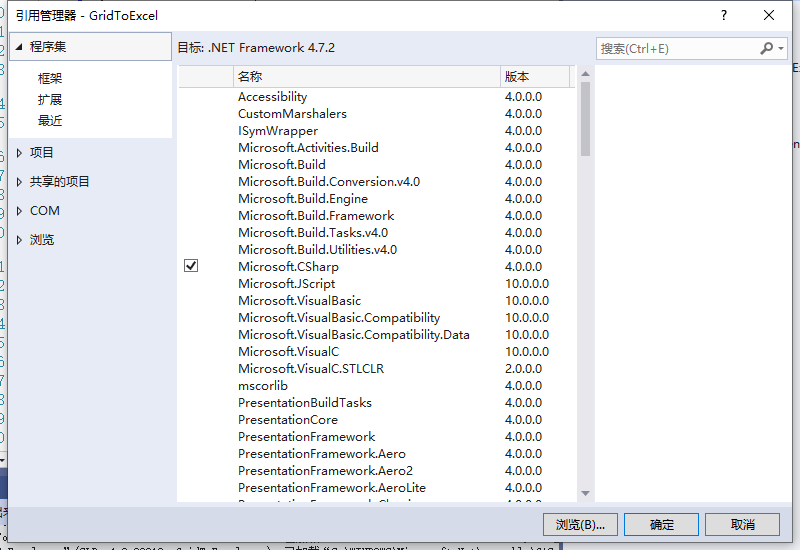This screenshot has height=550, width=800.
Task: Select PresentationFramework.Aero row
Action: click(377, 454)
